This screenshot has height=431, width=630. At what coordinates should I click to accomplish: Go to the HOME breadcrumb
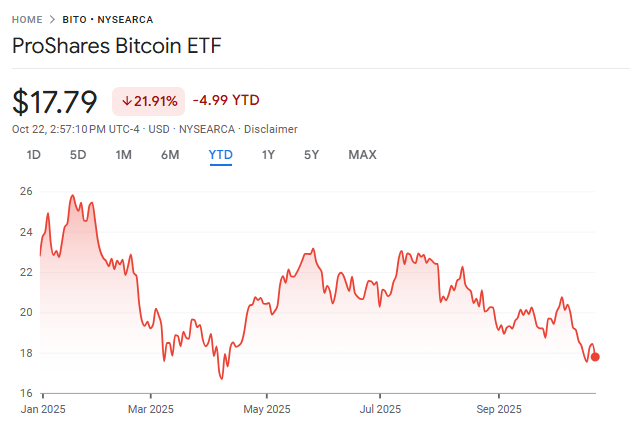click(27, 19)
